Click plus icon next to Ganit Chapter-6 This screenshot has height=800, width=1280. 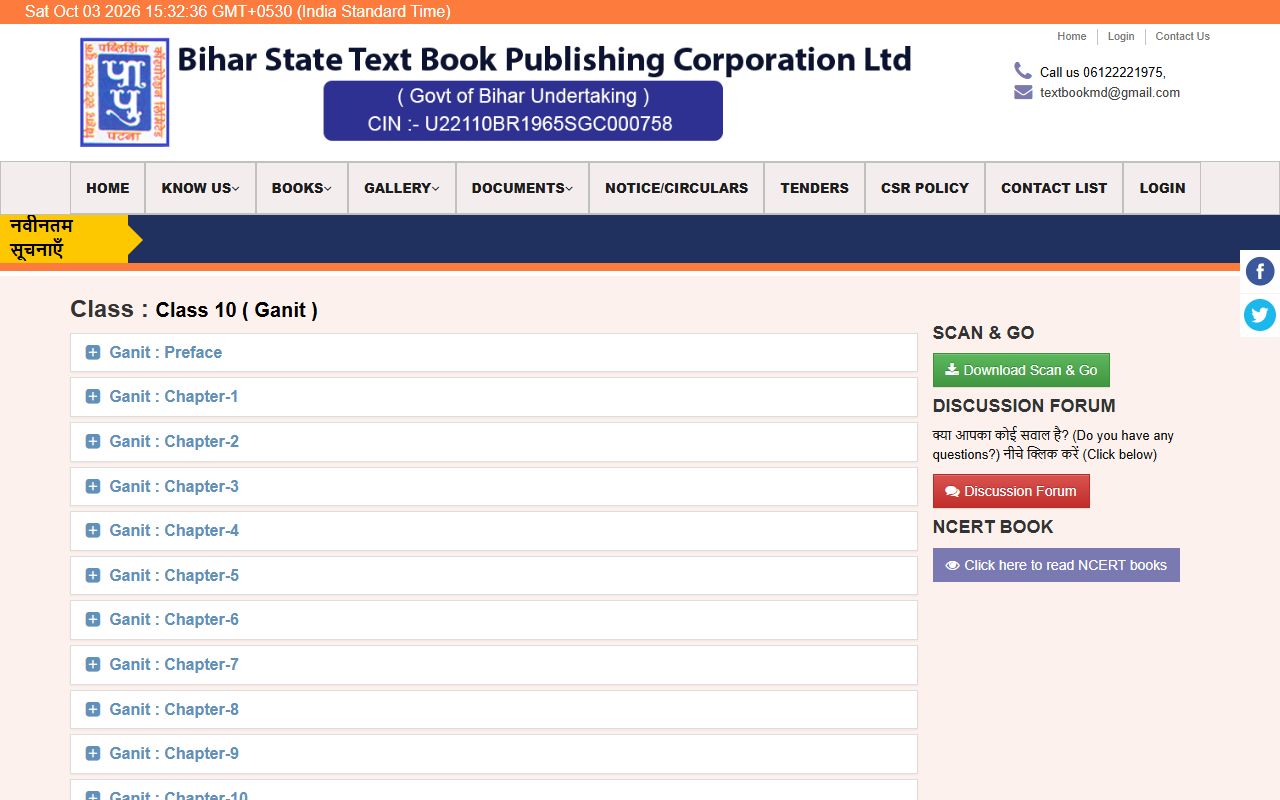click(x=93, y=619)
